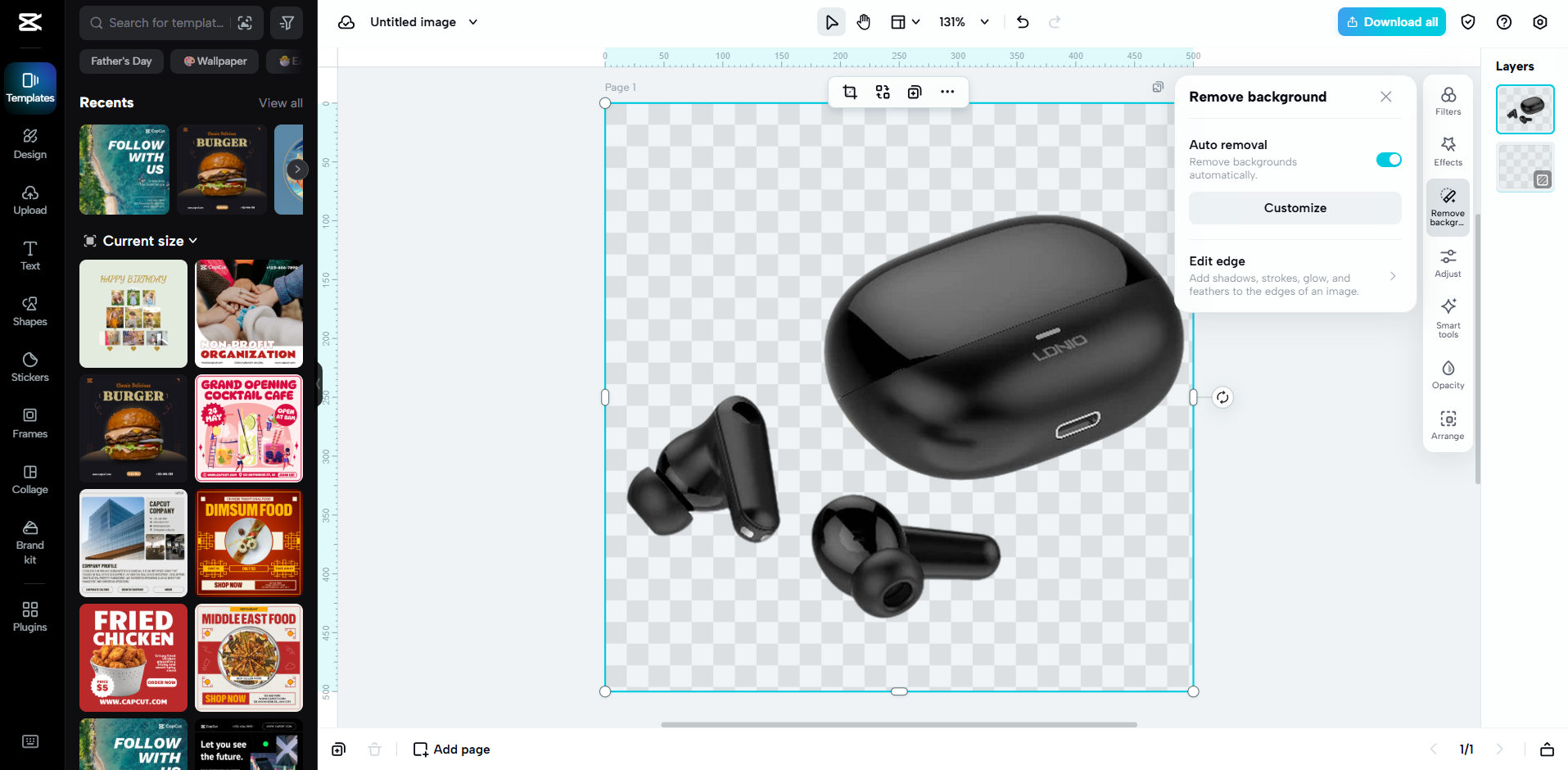Expand the Current size dropdown
This screenshot has width=1568, height=770.
tap(141, 241)
